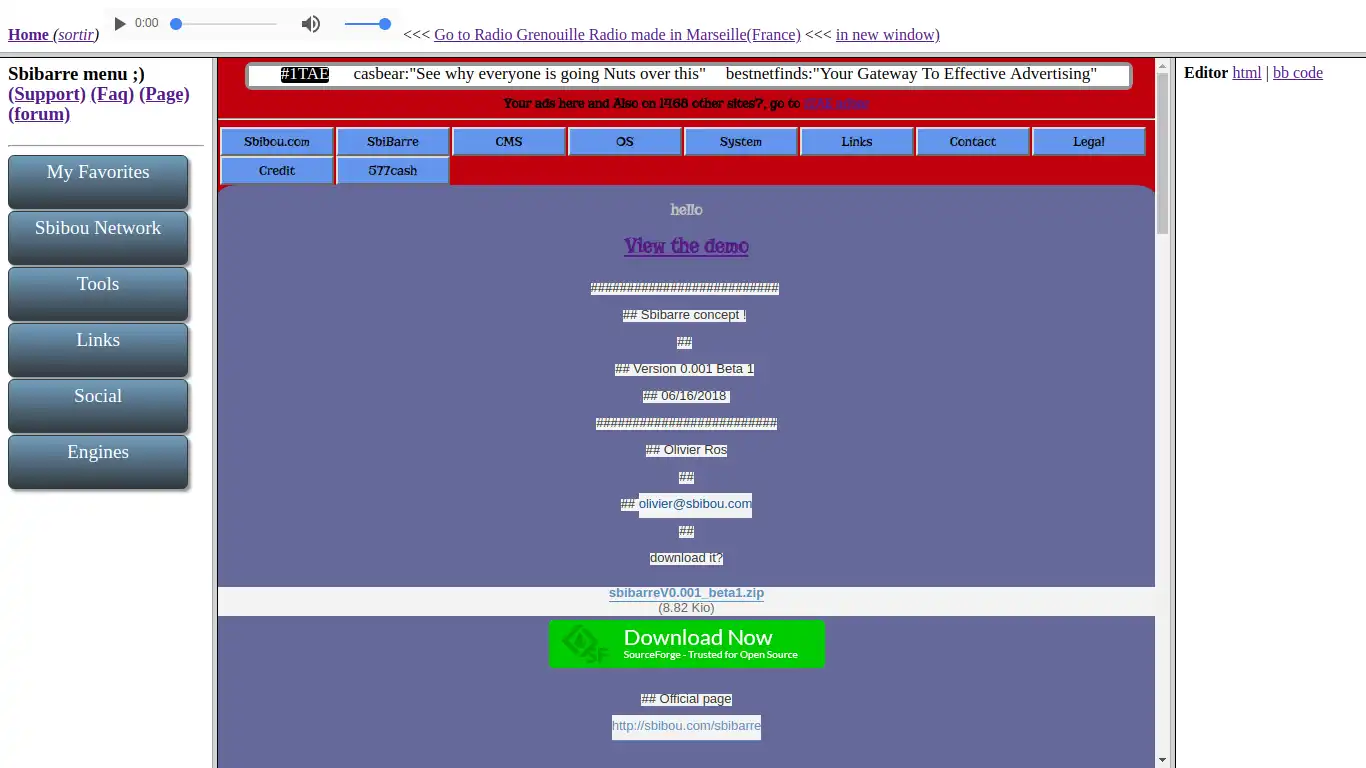Click 'hello' heading text

[686, 210]
